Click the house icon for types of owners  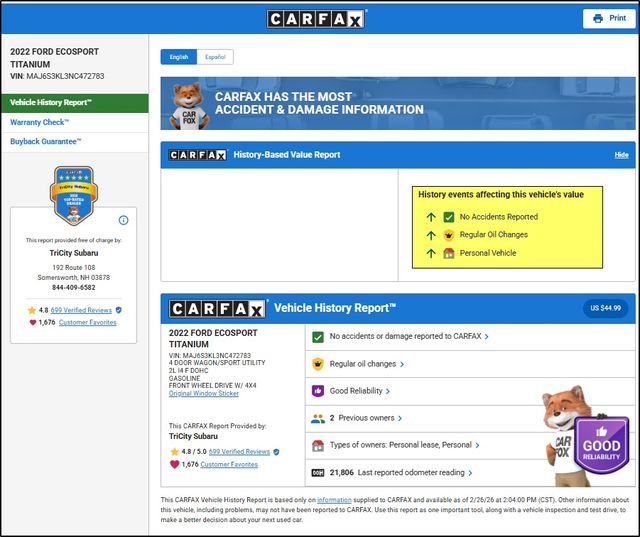pos(318,445)
